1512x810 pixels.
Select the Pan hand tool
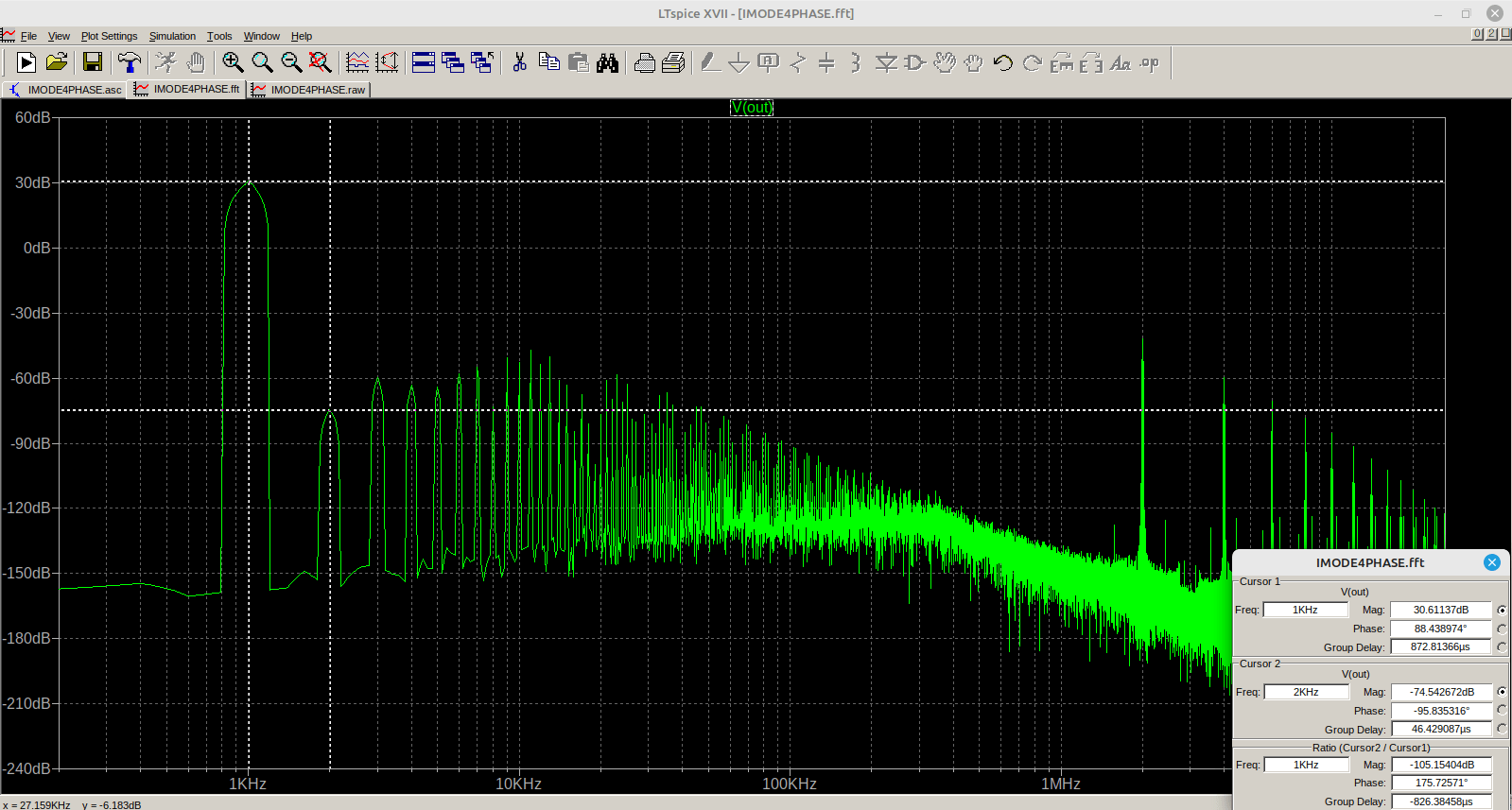tap(196, 62)
